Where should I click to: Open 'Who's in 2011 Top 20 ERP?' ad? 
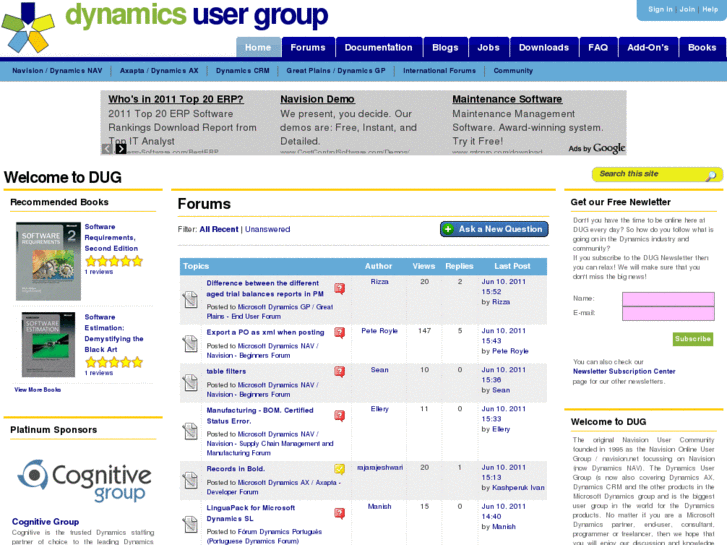[176, 99]
